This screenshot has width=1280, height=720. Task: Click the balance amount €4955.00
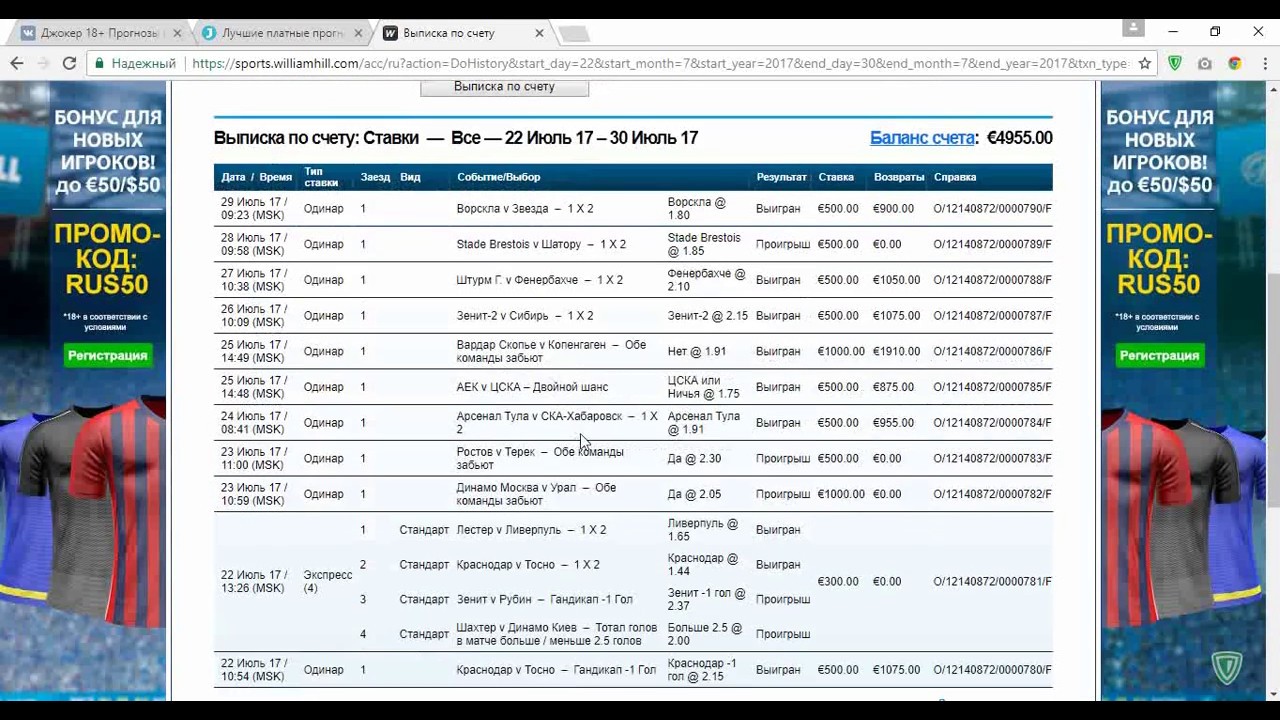point(1019,138)
